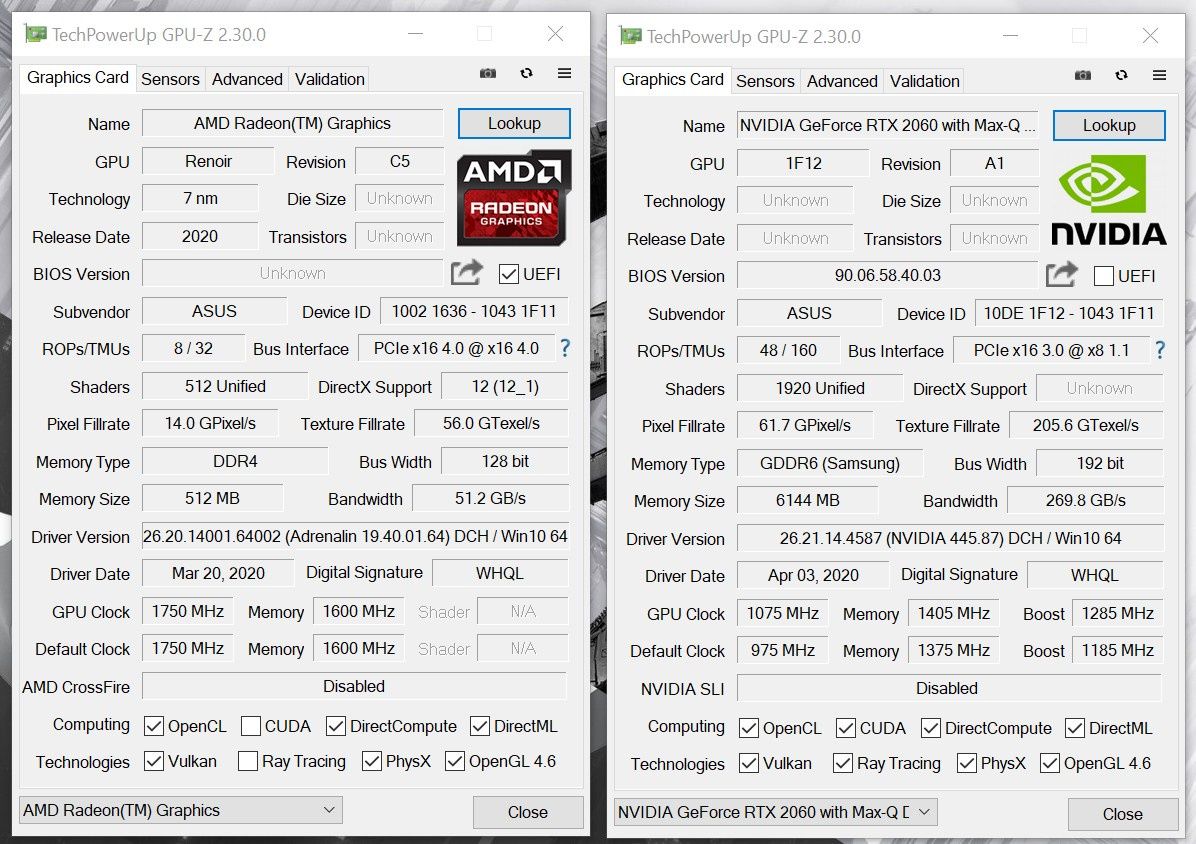Switch to Validation tab in NVIDIA window
This screenshot has width=1196, height=844.
924,81
